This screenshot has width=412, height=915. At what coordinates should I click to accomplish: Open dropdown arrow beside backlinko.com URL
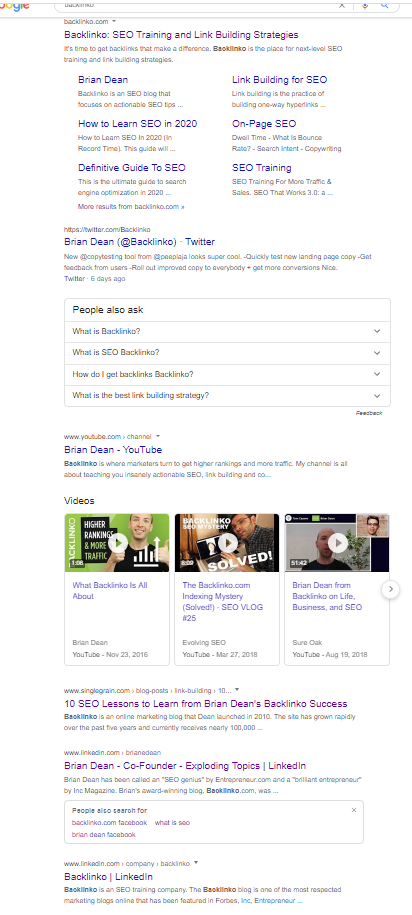pos(114,21)
